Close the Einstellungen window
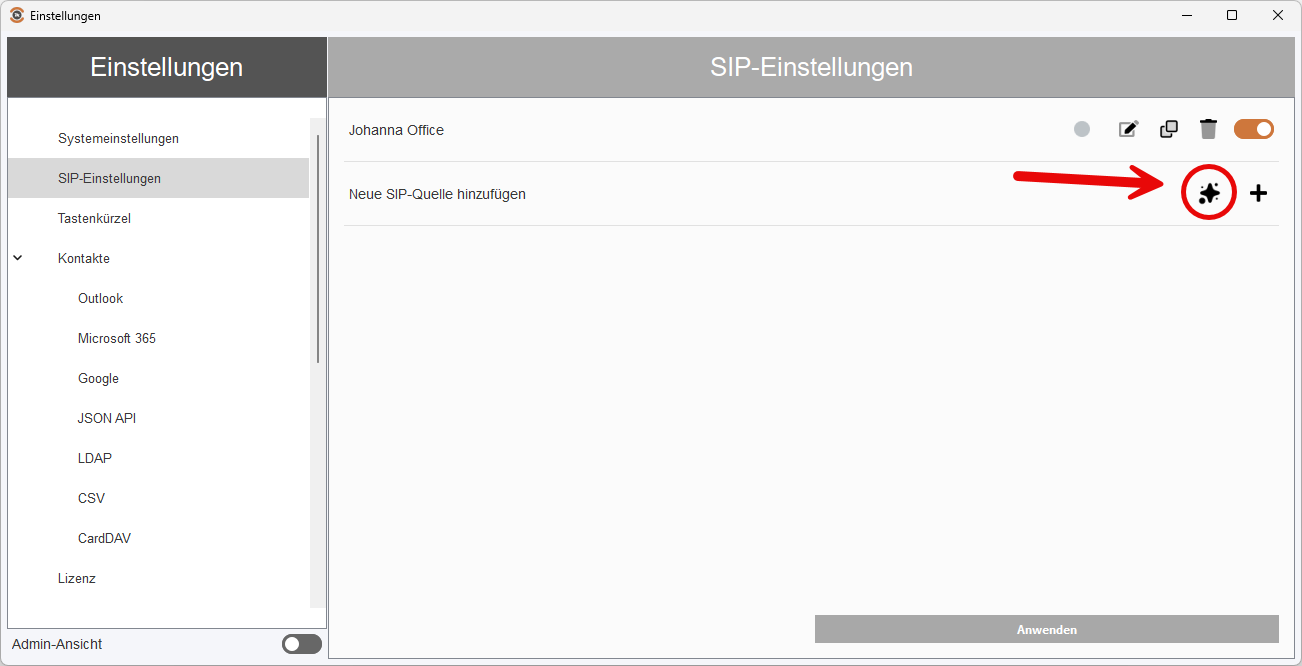The width and height of the screenshot is (1302, 666). click(x=1278, y=15)
